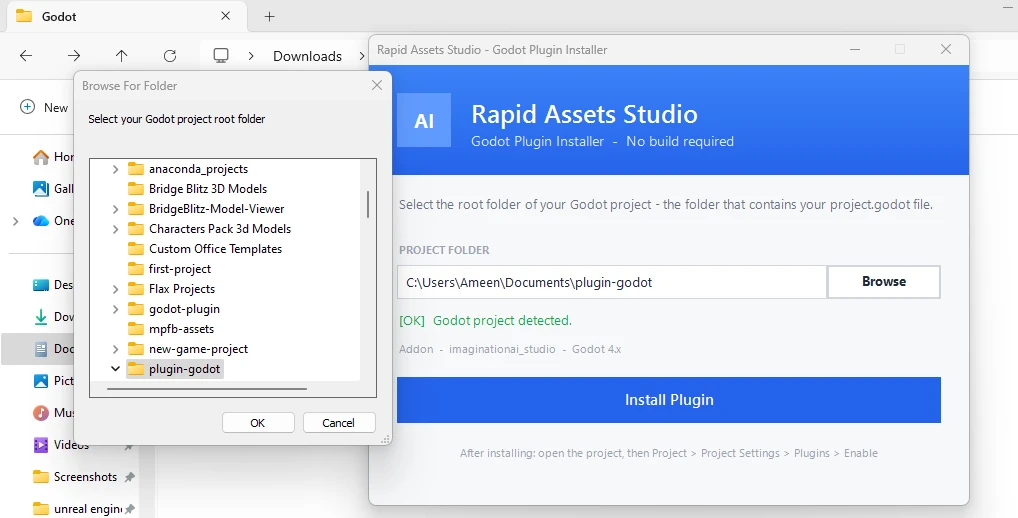Screen dimensions: 1018x518
Task: Select Custom Office Templates folder
Action: [205, 249]
